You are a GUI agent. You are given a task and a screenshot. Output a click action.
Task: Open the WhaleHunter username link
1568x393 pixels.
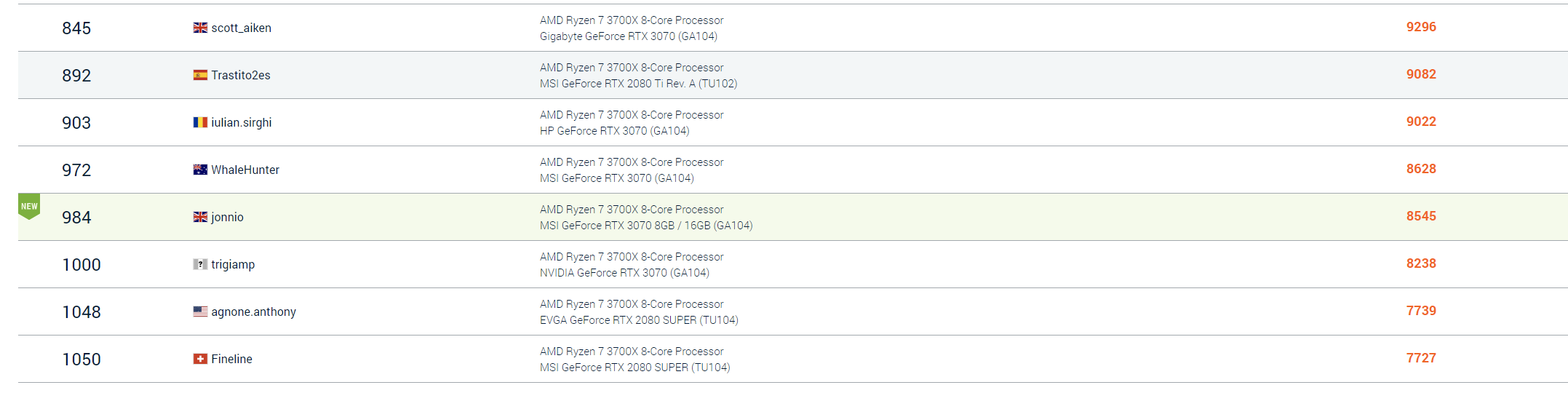(245, 170)
